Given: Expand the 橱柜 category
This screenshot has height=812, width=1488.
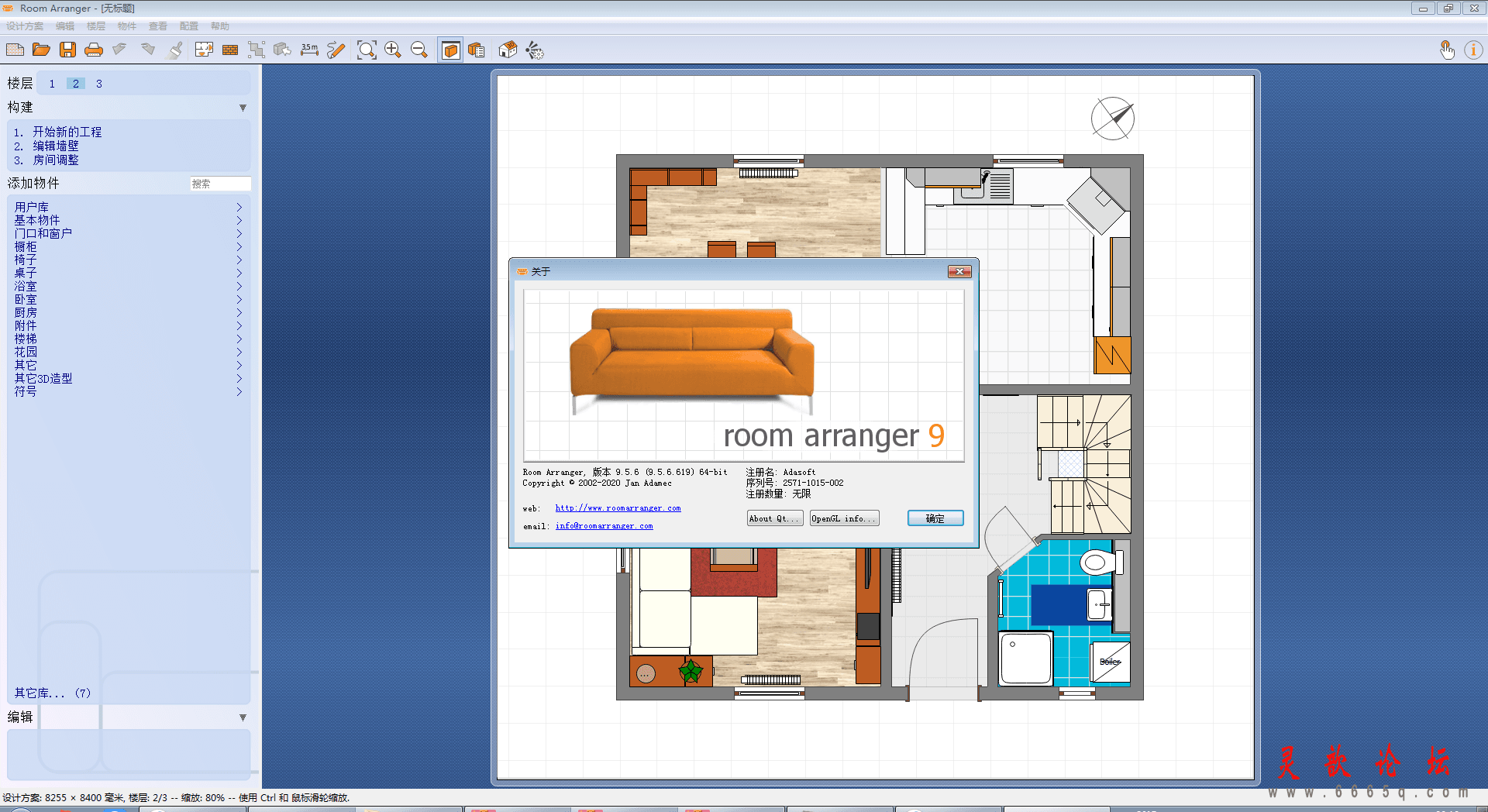Looking at the screenshot, I should (x=128, y=246).
